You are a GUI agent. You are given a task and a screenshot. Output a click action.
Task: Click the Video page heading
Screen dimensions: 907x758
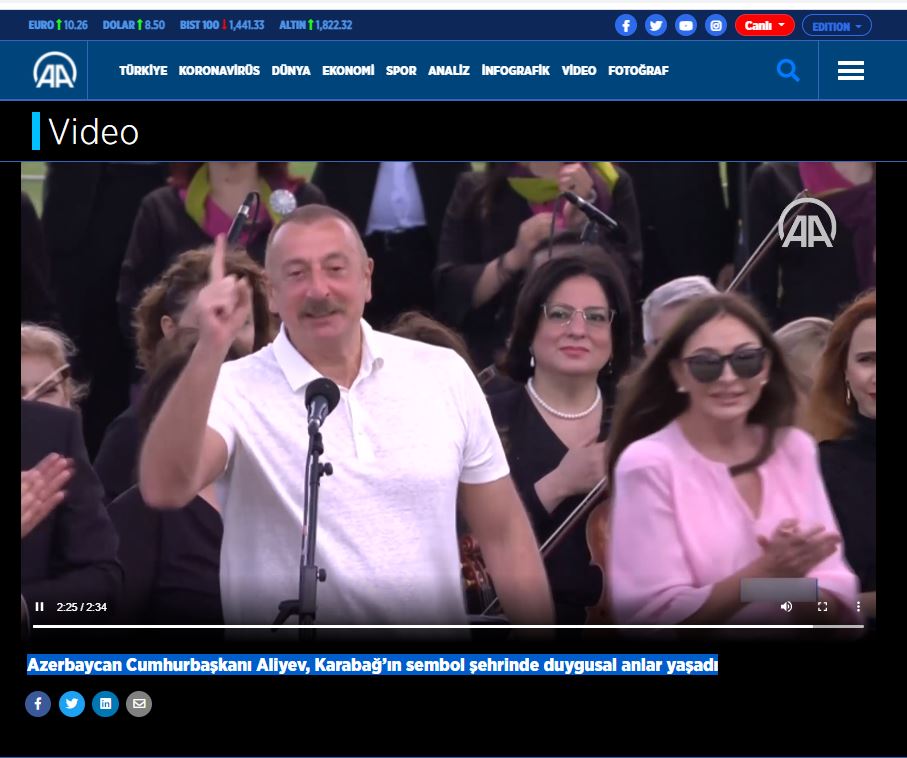click(x=93, y=132)
